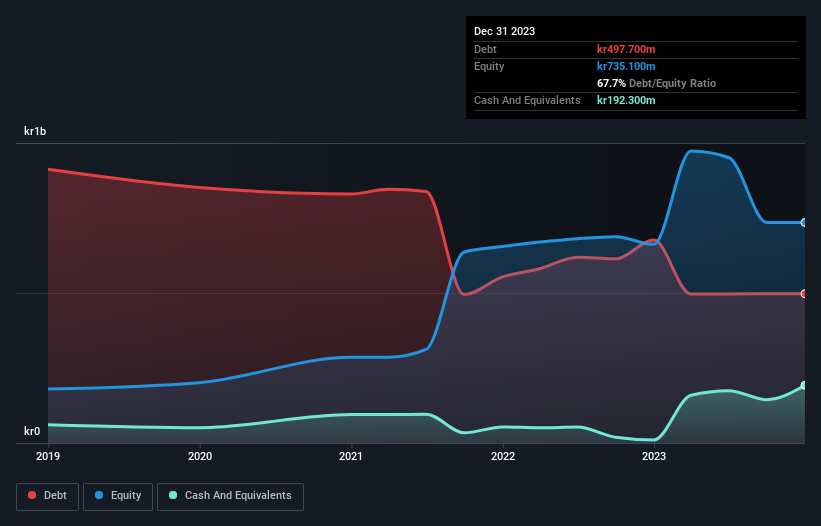Viewport: 821px width, 526px height.
Task: Click the kr735.100m equity value
Action: coord(626,66)
